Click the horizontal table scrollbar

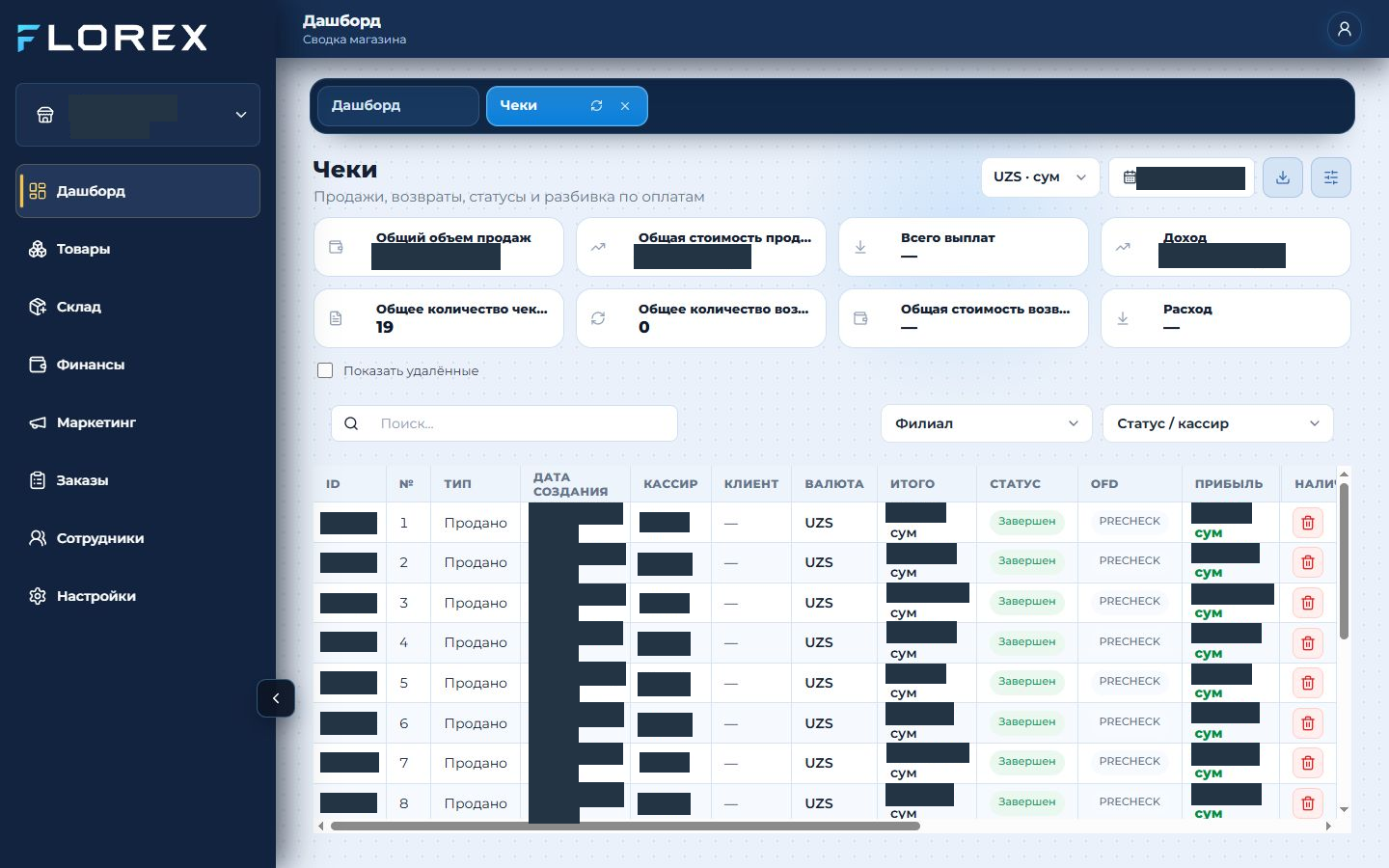tap(625, 827)
